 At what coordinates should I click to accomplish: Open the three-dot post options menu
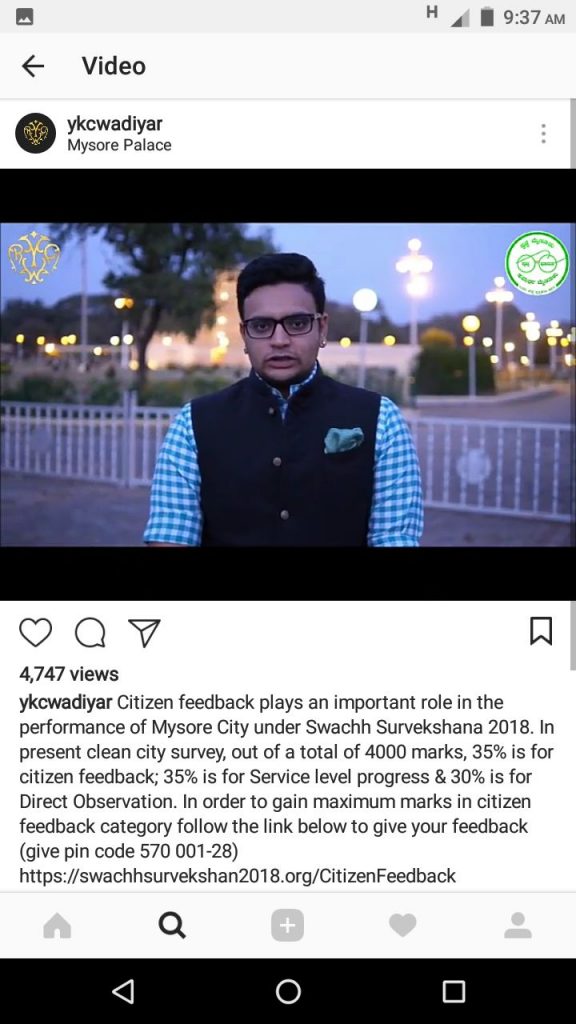tap(543, 133)
